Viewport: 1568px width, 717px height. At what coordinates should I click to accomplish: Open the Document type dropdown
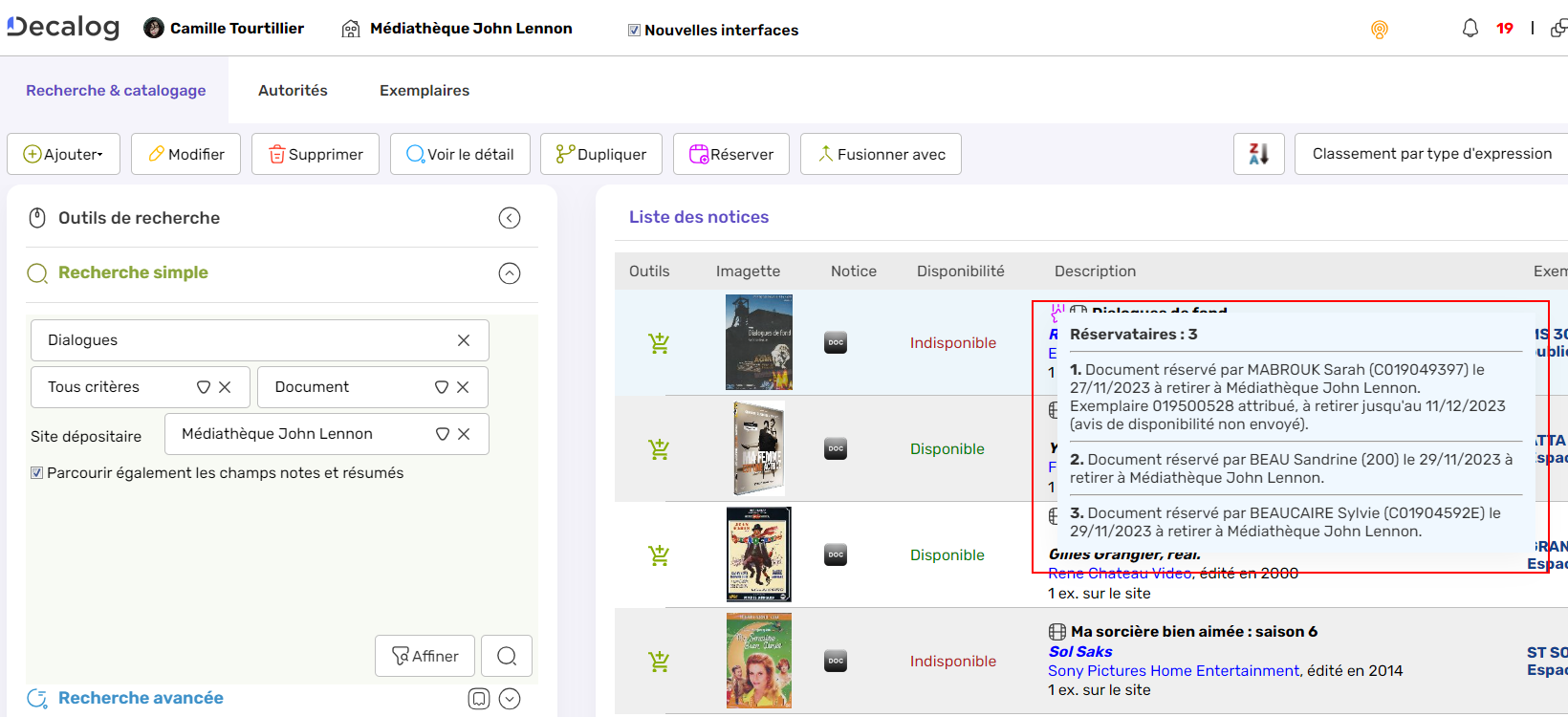(441, 387)
